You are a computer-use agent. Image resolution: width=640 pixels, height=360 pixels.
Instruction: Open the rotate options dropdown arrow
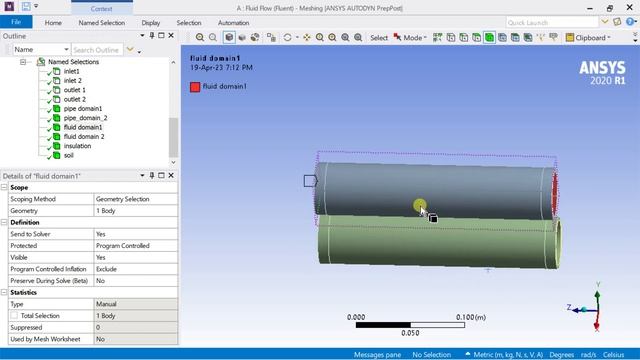(x=297, y=38)
